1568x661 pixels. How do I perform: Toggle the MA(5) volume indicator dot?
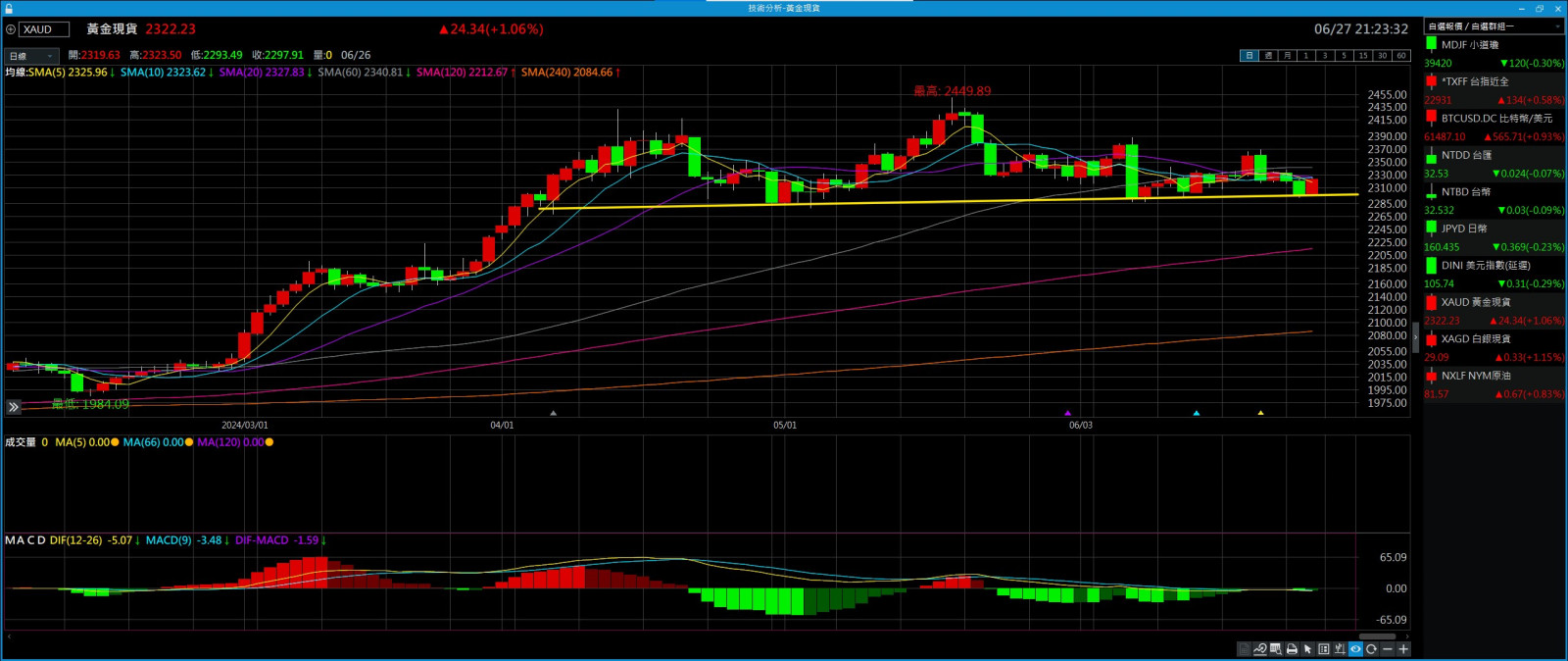click(115, 442)
